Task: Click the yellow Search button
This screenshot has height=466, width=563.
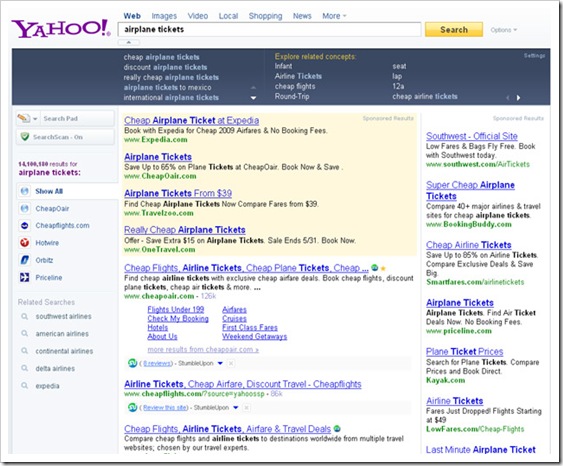Action: 454,30
